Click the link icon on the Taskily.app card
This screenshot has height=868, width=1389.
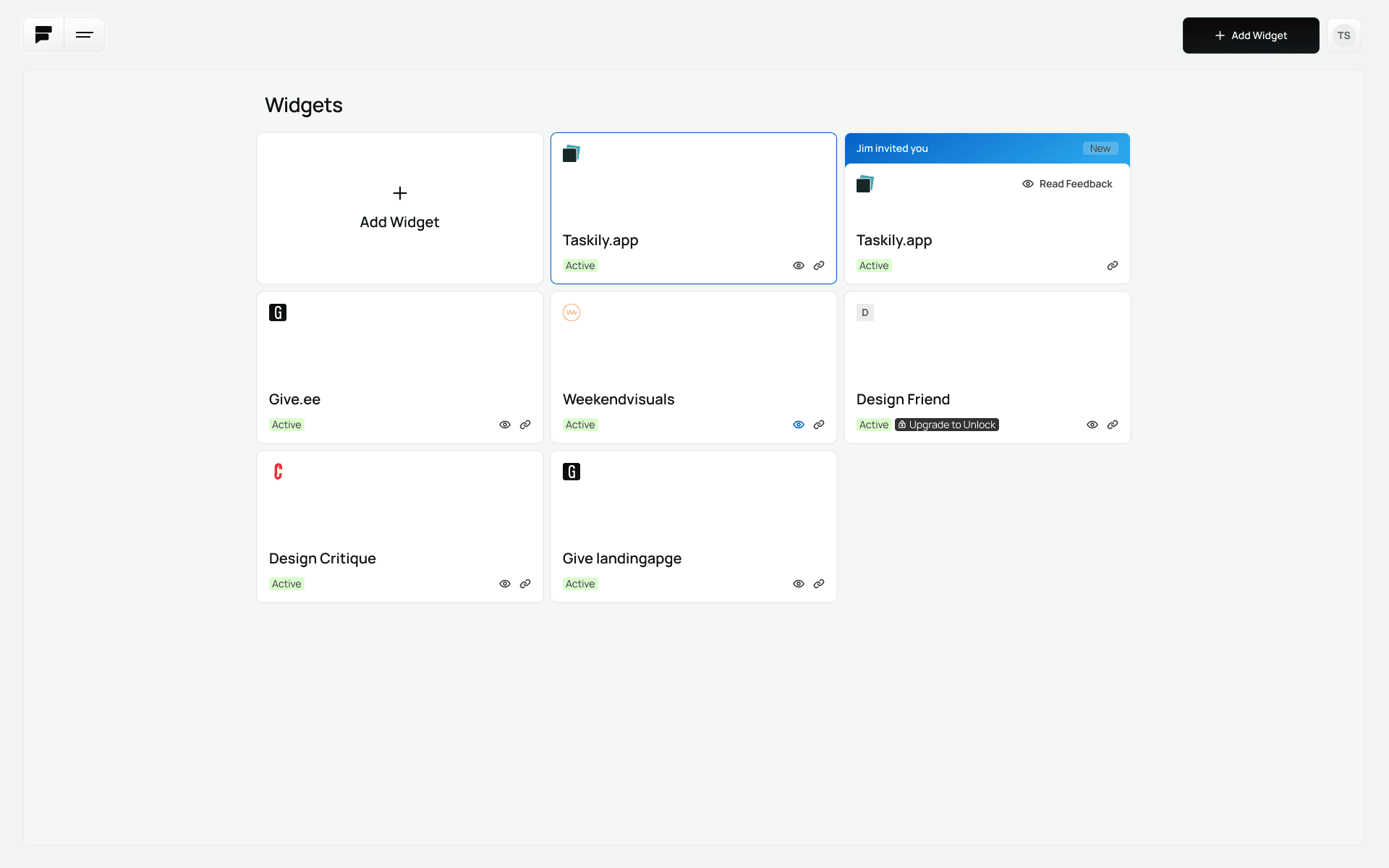820,265
